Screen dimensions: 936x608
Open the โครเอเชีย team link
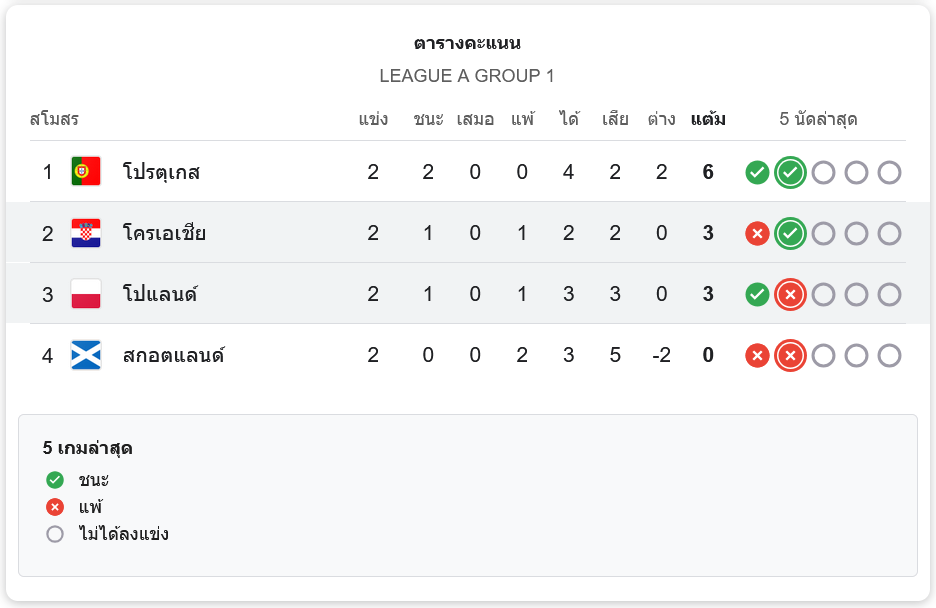click(164, 233)
